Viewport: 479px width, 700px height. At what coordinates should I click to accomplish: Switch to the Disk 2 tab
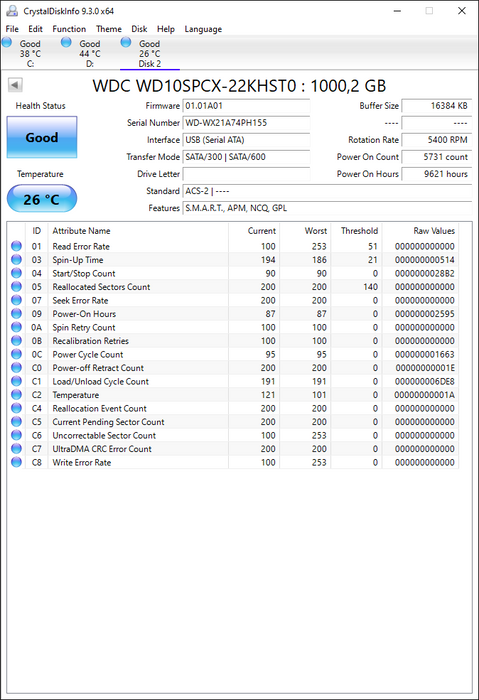click(150, 54)
